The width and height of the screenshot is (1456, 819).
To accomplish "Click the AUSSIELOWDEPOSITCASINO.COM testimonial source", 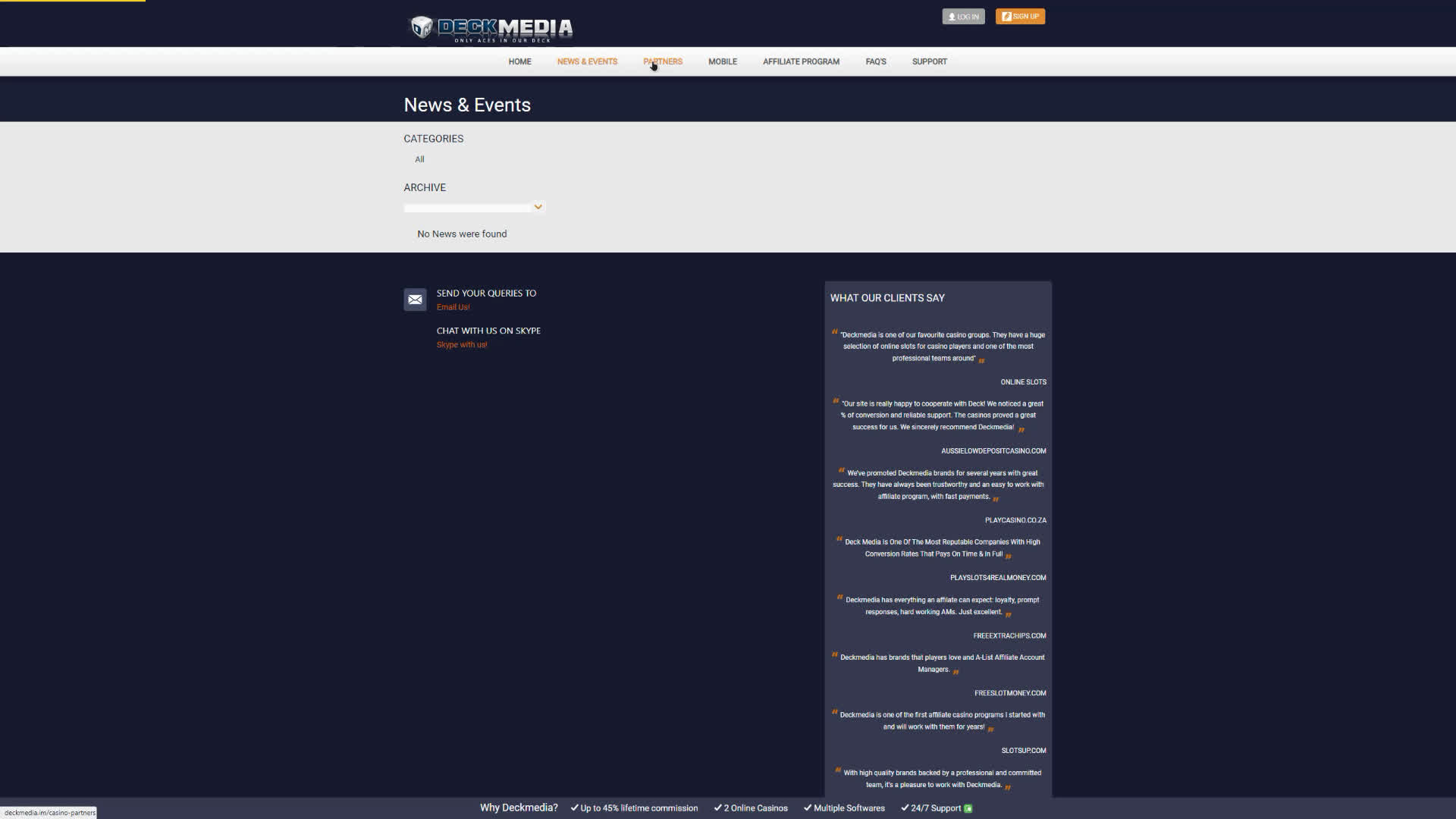I will 993,450.
